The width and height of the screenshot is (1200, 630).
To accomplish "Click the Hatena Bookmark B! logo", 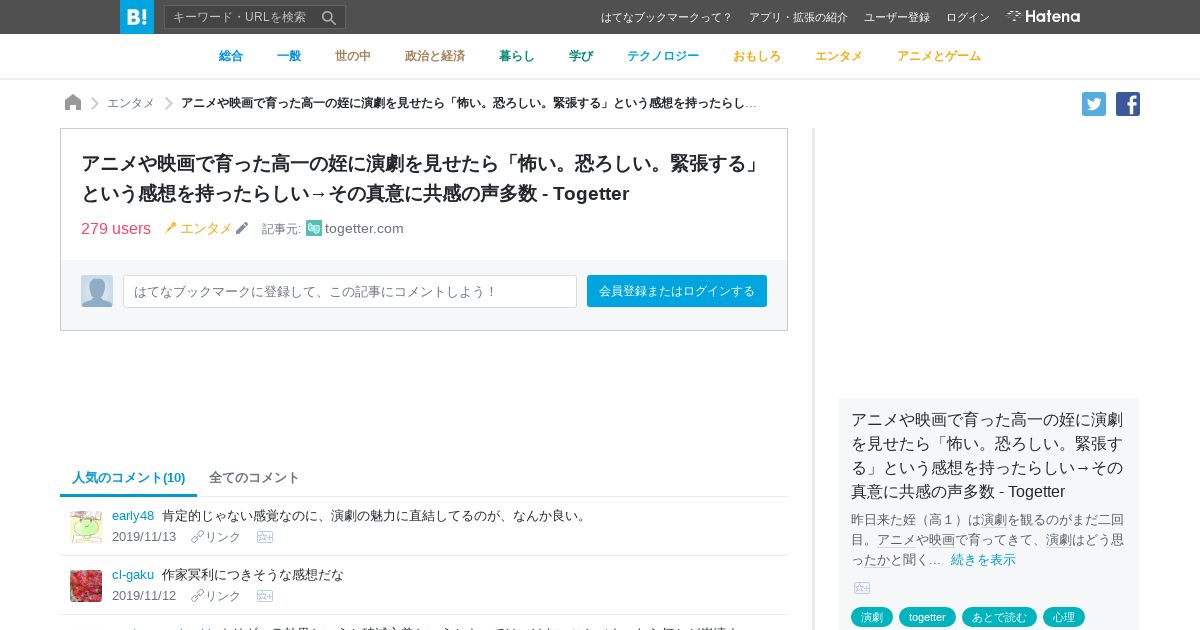I will click(x=137, y=17).
